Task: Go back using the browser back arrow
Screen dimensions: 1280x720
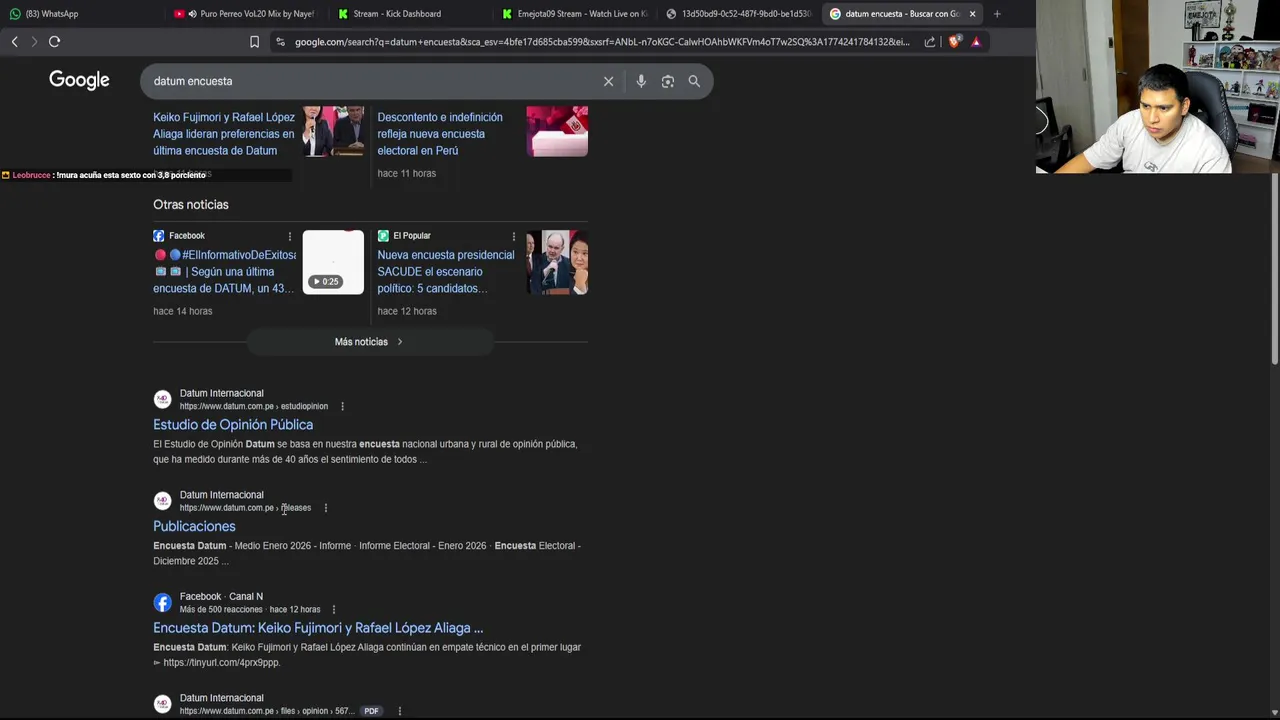Action: pos(14,41)
